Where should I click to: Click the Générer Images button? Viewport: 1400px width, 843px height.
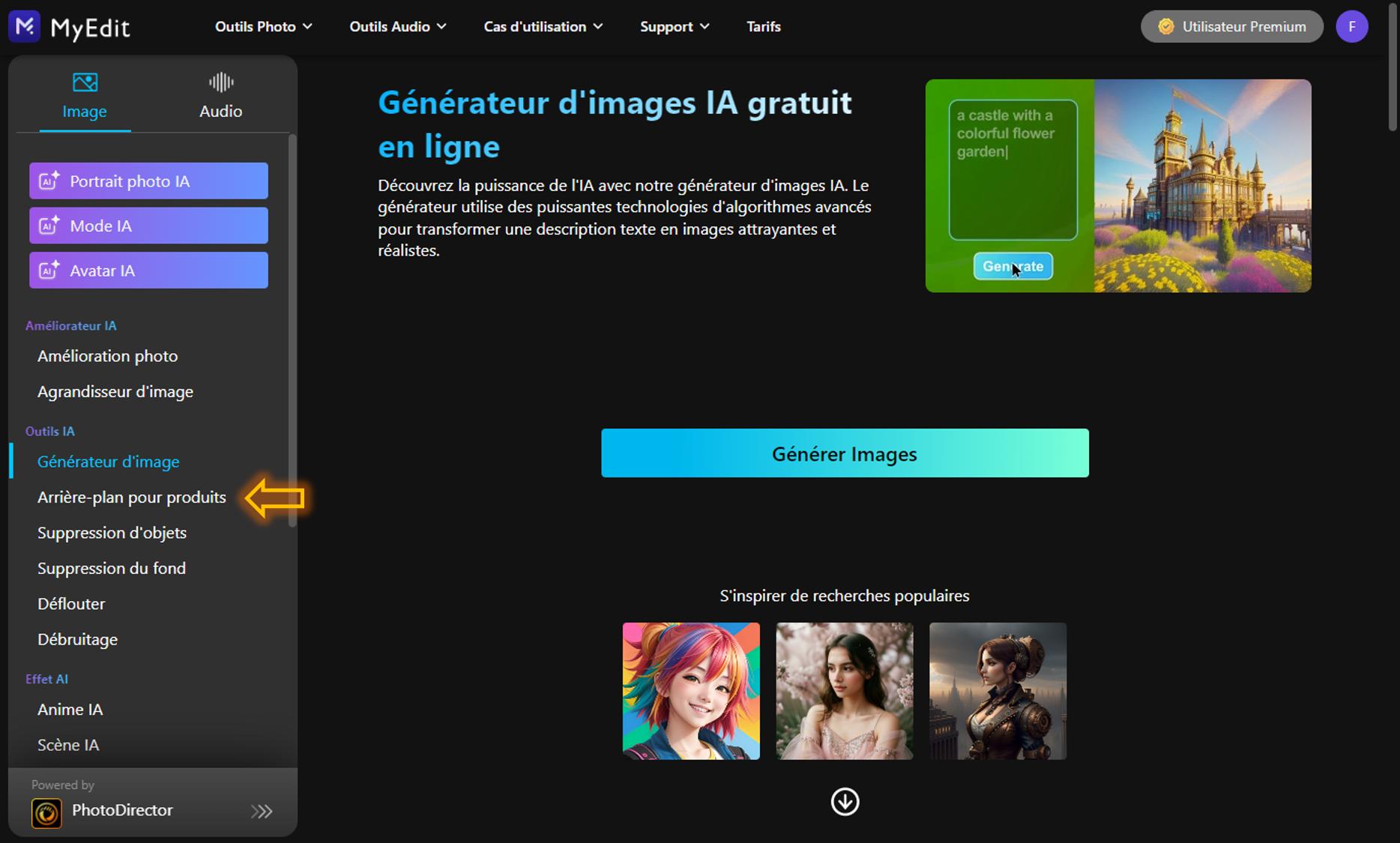[x=844, y=453]
